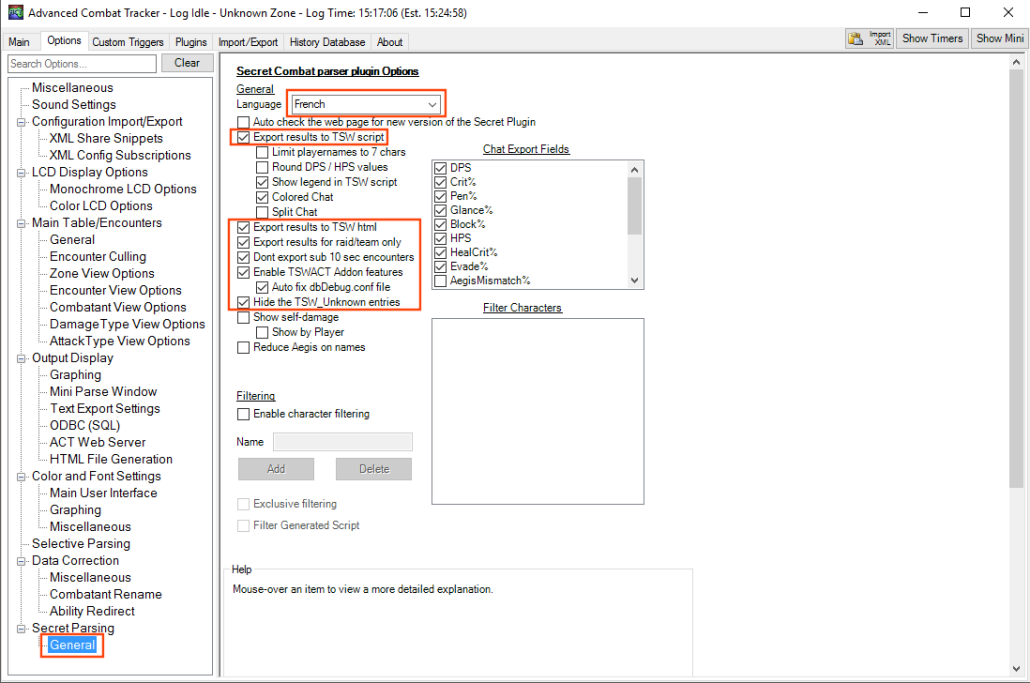Select ACT Web Server tree item

click(97, 442)
